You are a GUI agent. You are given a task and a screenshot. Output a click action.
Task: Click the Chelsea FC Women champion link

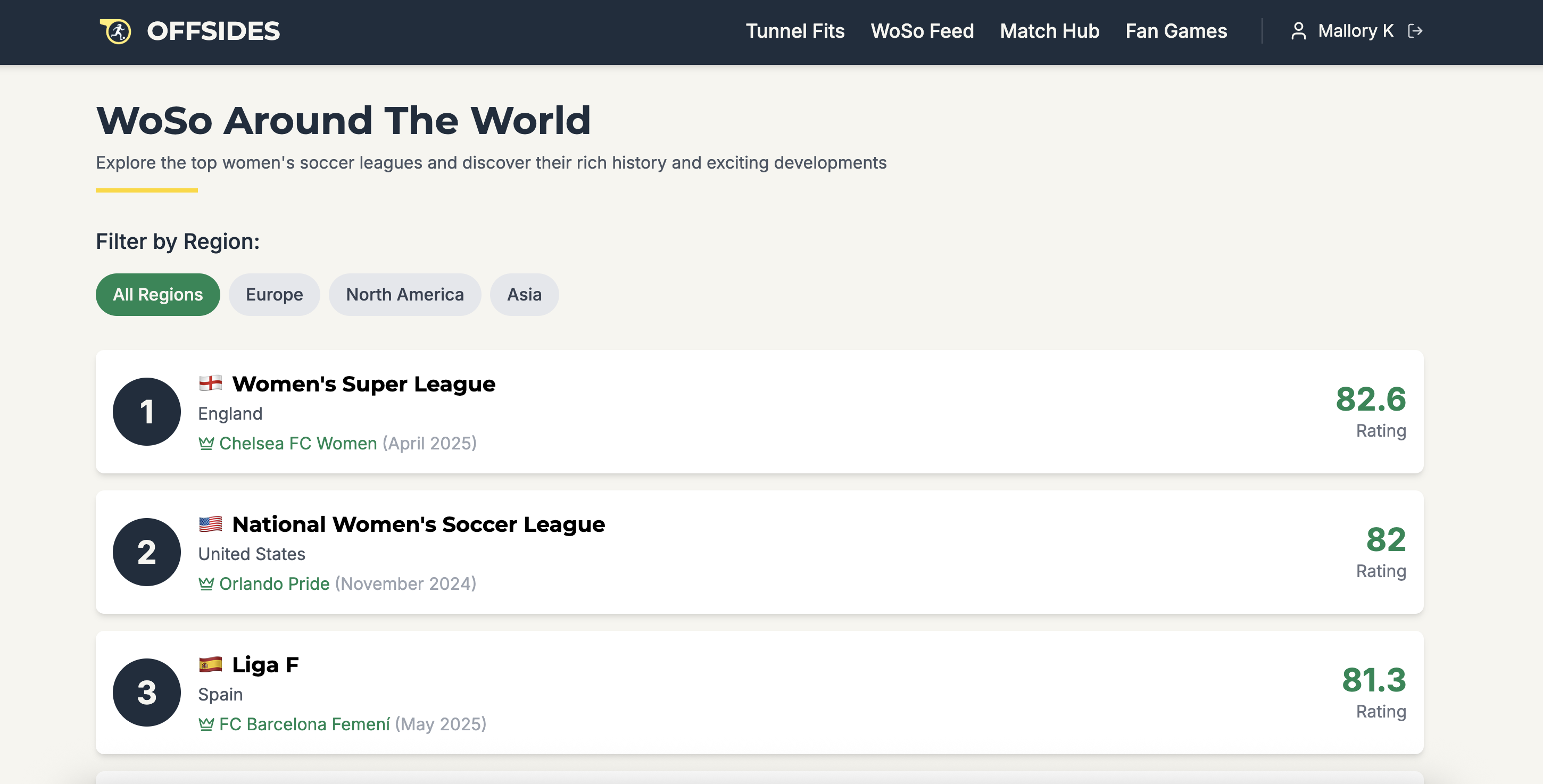[298, 443]
